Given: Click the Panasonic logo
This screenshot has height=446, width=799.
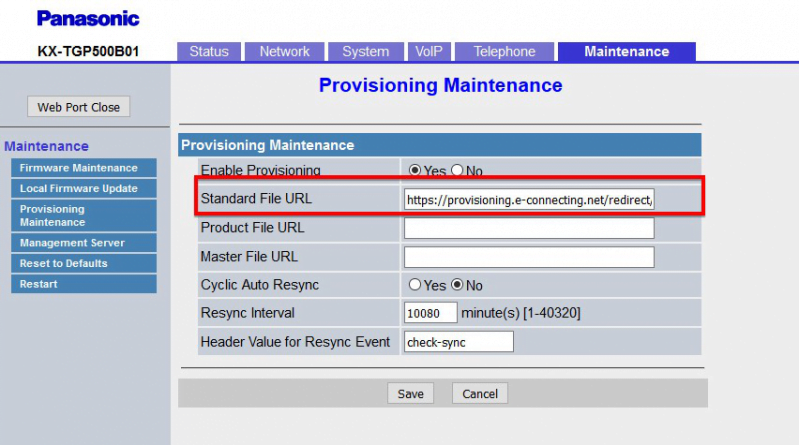Looking at the screenshot, I should point(88,19).
